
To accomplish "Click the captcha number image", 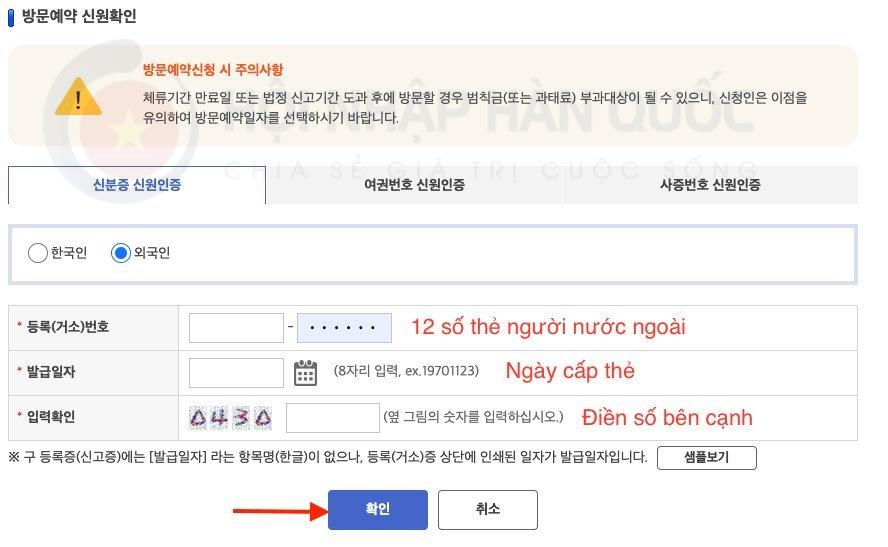I will point(230,418).
